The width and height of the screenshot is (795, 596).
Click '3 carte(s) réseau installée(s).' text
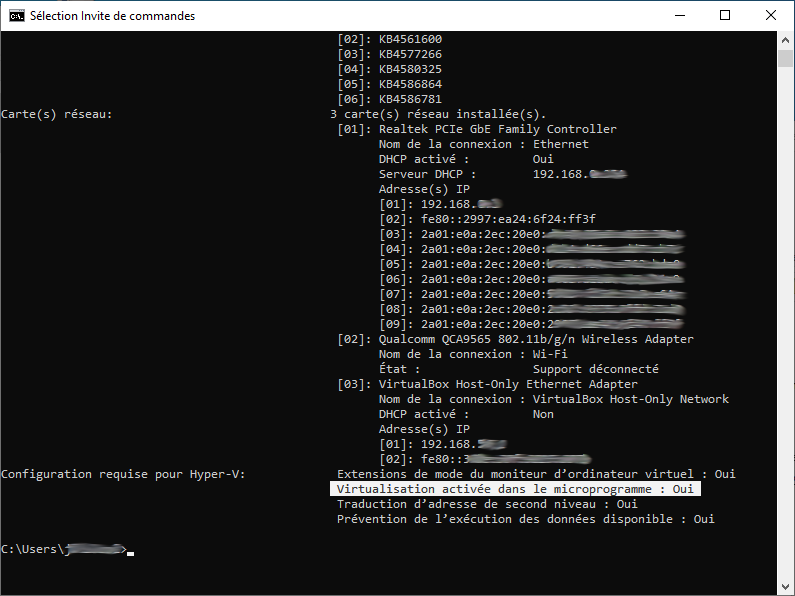pyautogui.click(x=438, y=114)
